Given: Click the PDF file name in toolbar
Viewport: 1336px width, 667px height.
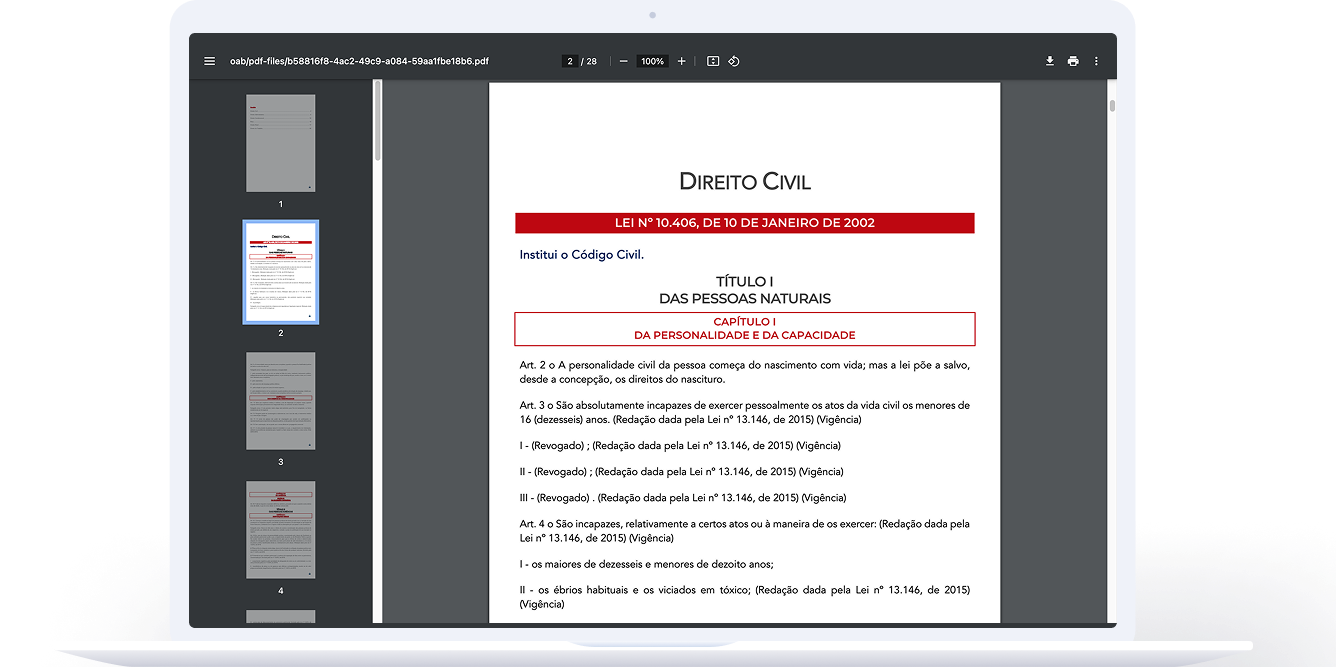Looking at the screenshot, I should (359, 61).
